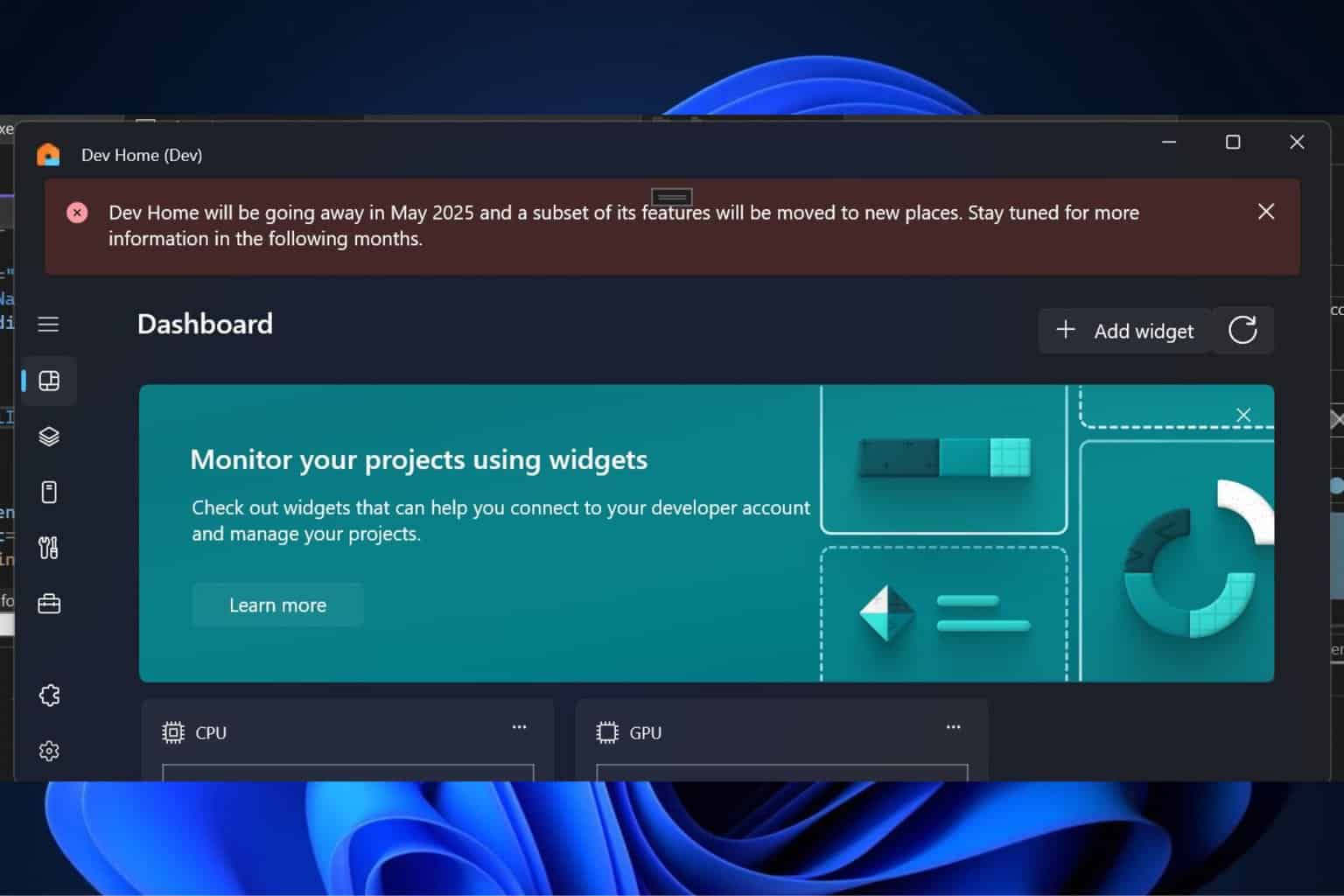
Task: Click the Add widget button
Action: pos(1124,331)
